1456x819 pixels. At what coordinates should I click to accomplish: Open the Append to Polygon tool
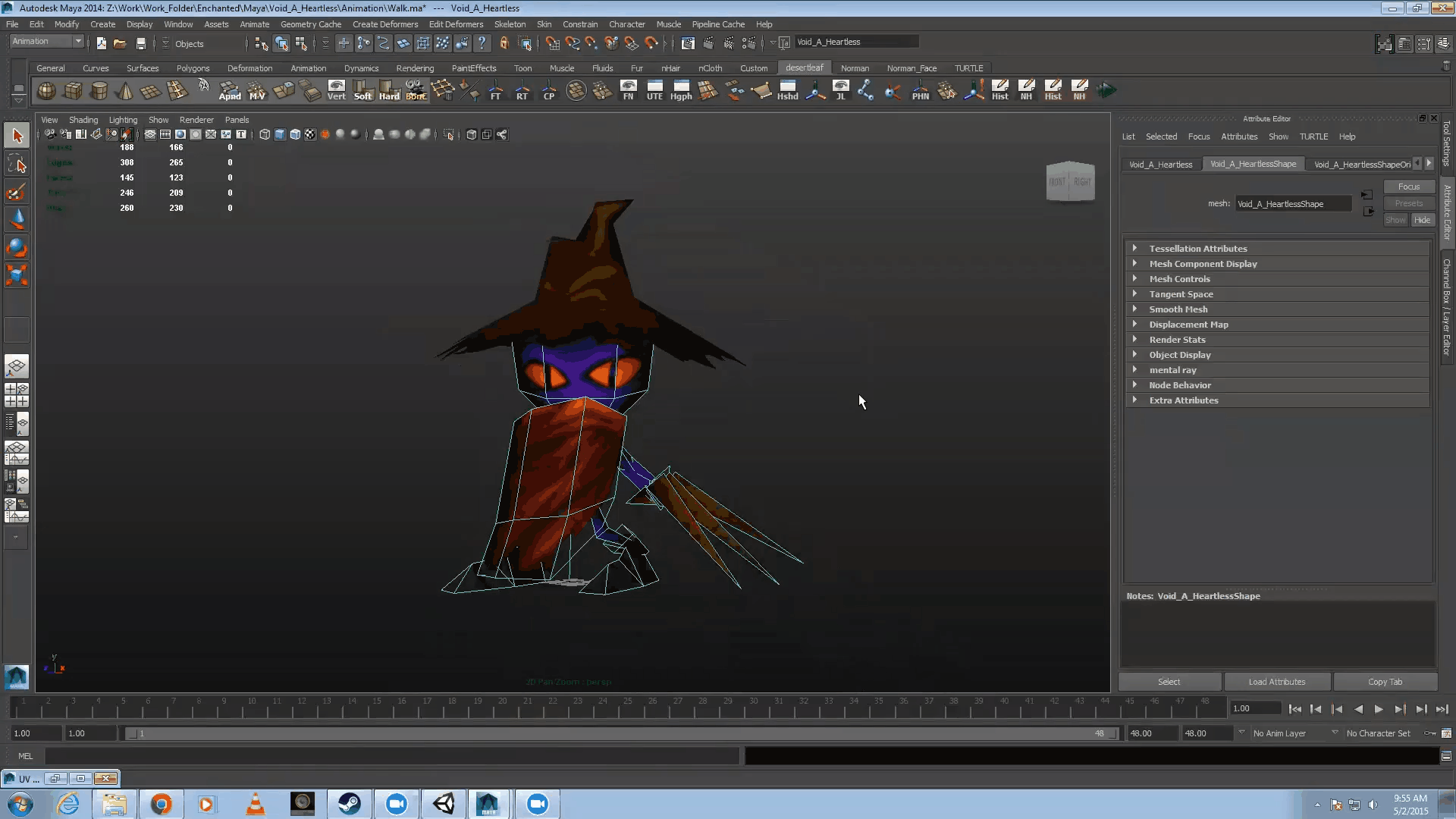[229, 92]
